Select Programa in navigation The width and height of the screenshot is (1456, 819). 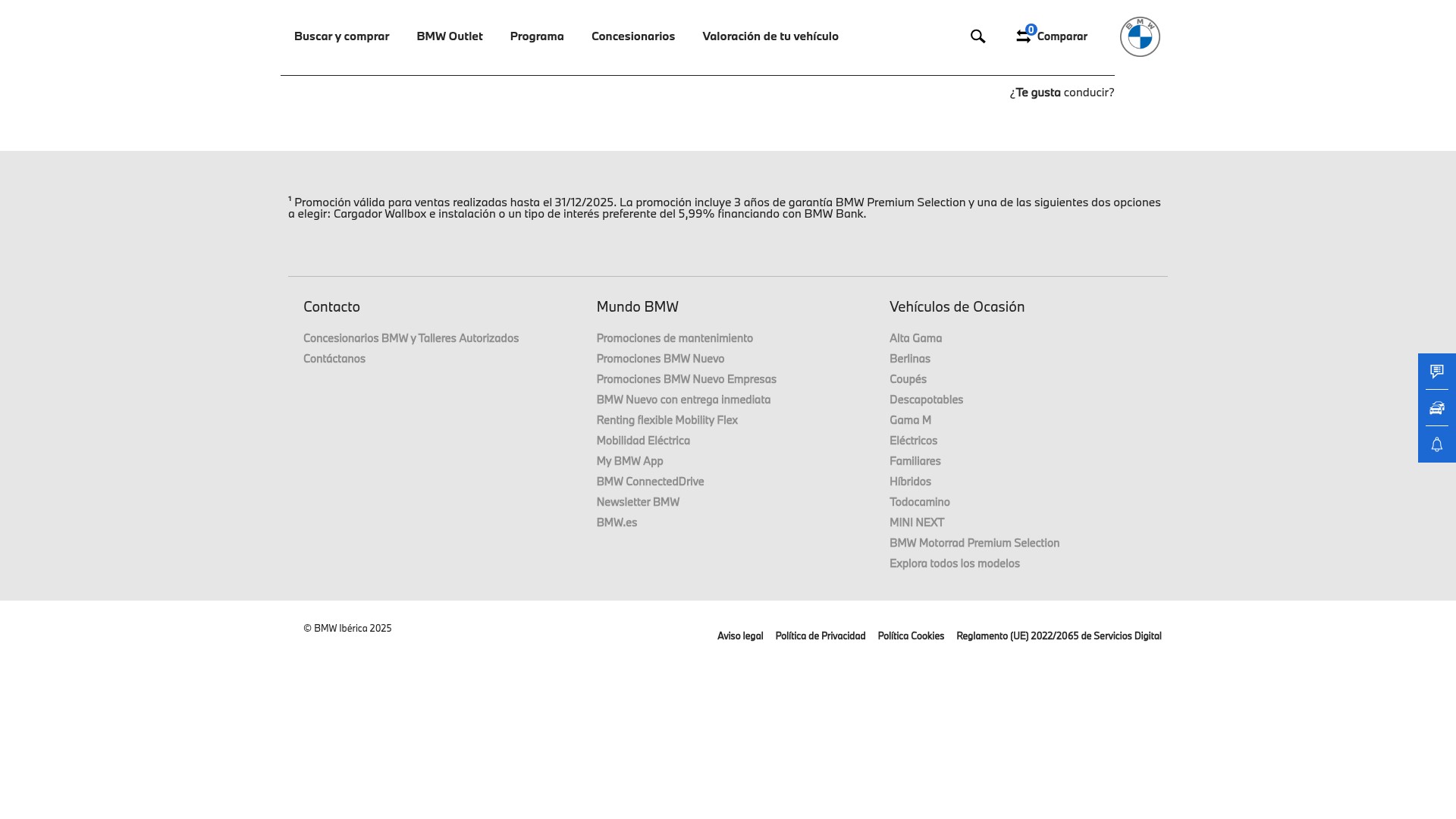pyautogui.click(x=537, y=36)
